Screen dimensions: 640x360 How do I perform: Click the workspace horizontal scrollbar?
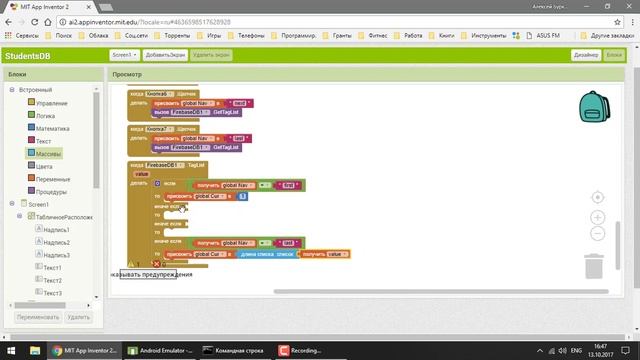point(441,291)
